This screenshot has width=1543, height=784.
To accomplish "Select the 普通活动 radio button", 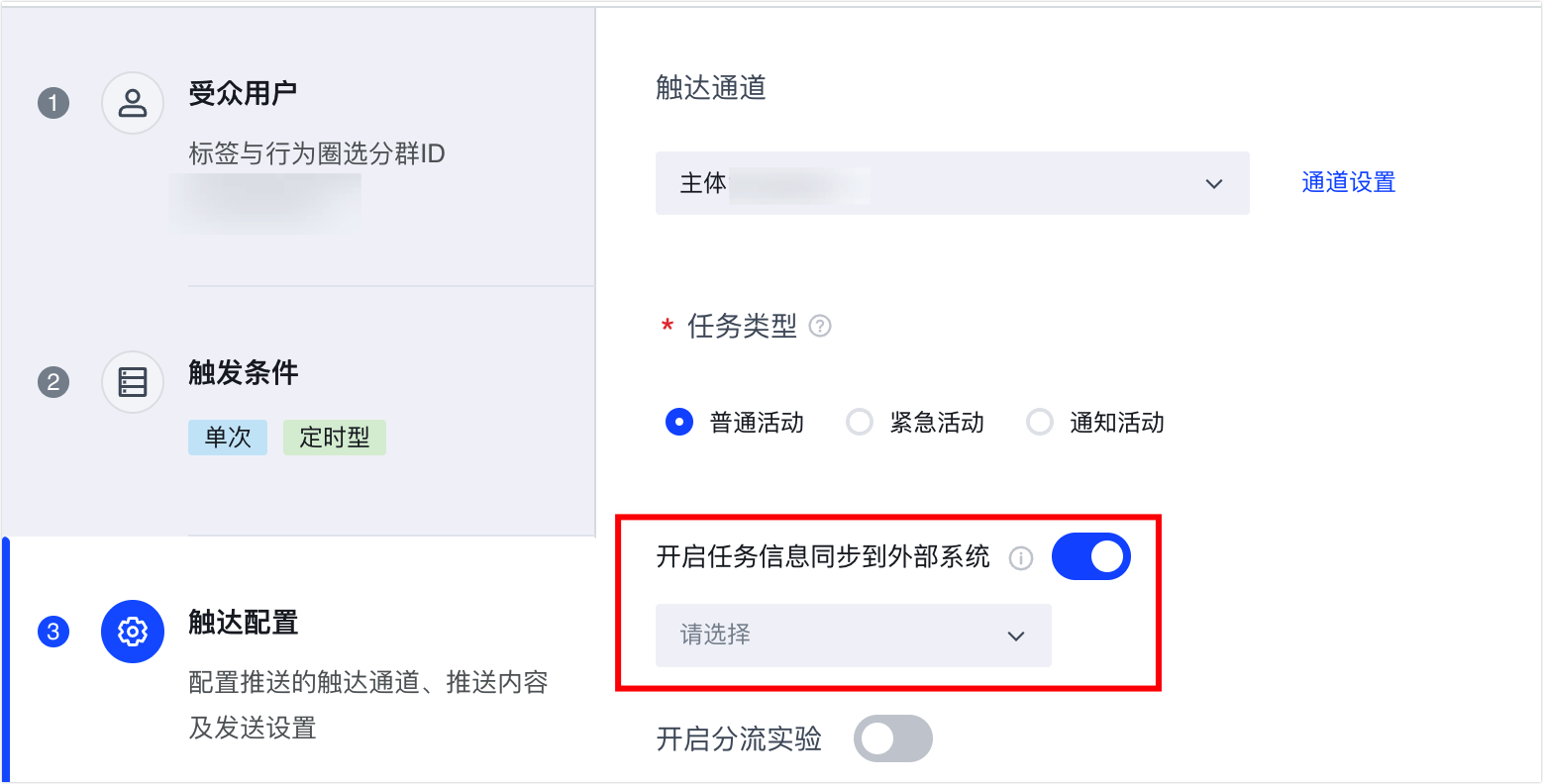I will point(679,423).
